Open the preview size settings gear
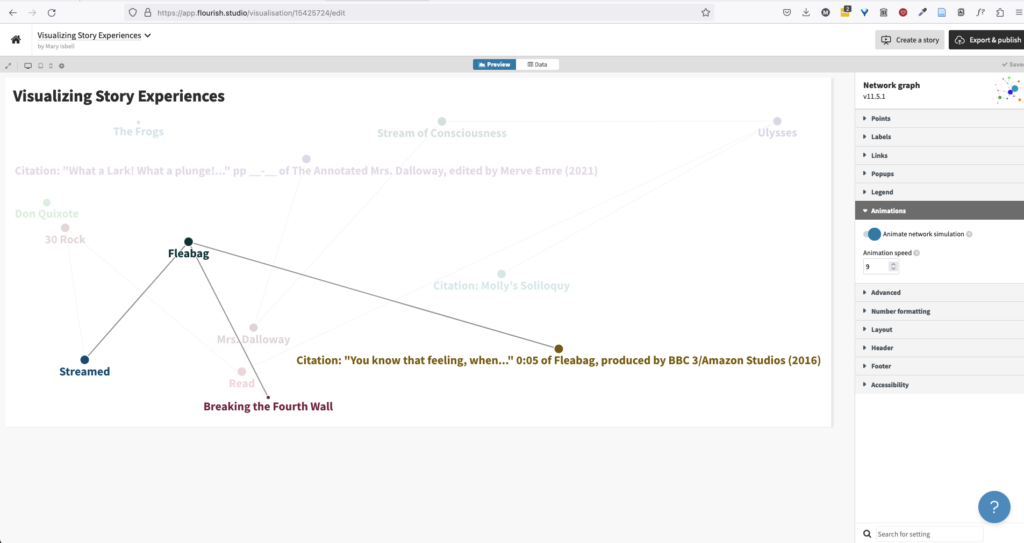 [x=62, y=65]
